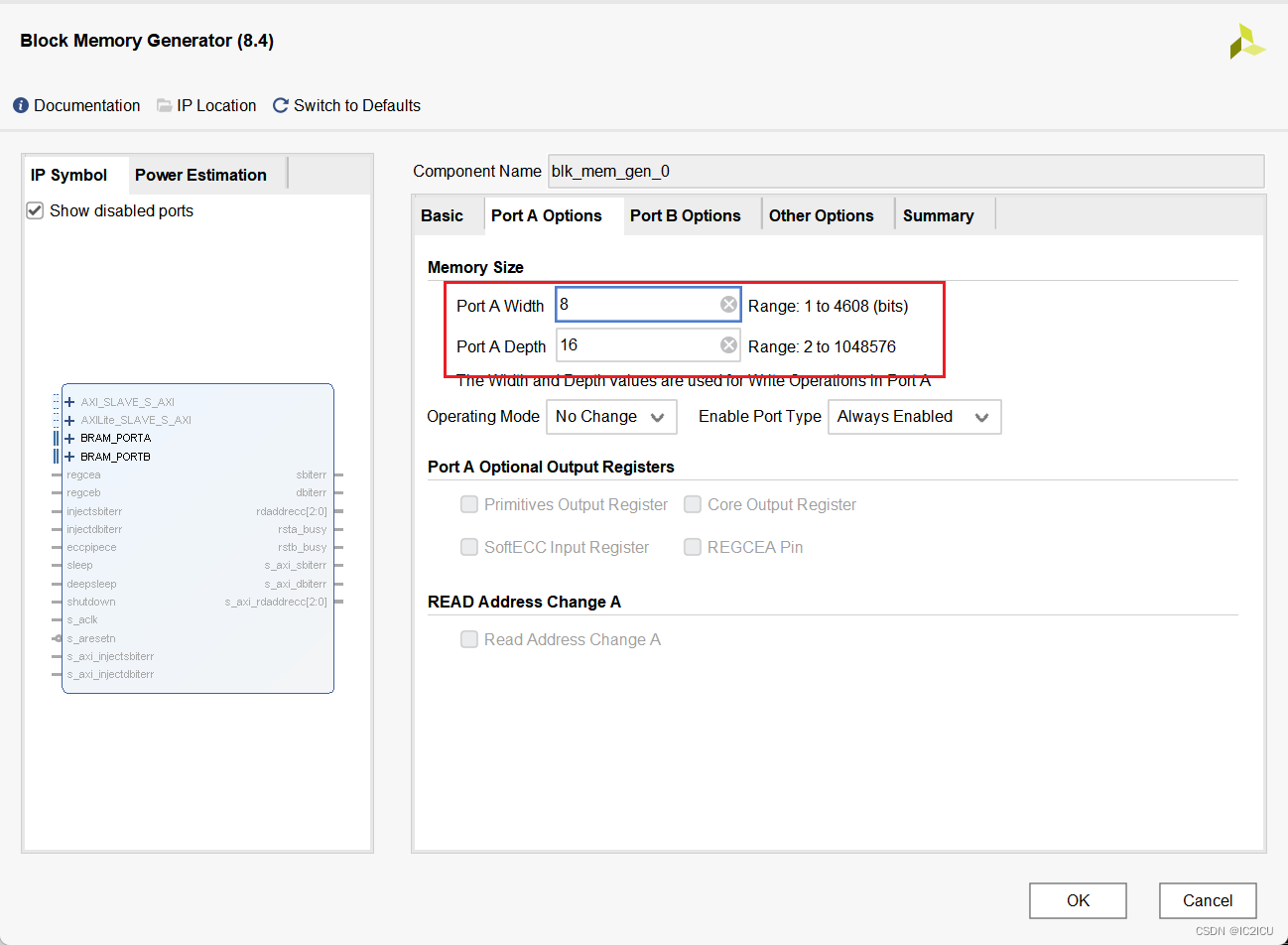Screen dimensions: 1288x945
Task: Select the dbiterr output port label
Action: [311, 493]
